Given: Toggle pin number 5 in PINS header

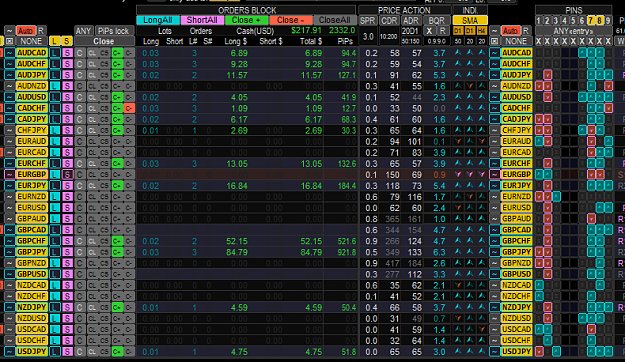Looking at the screenshot, I should (573, 21).
